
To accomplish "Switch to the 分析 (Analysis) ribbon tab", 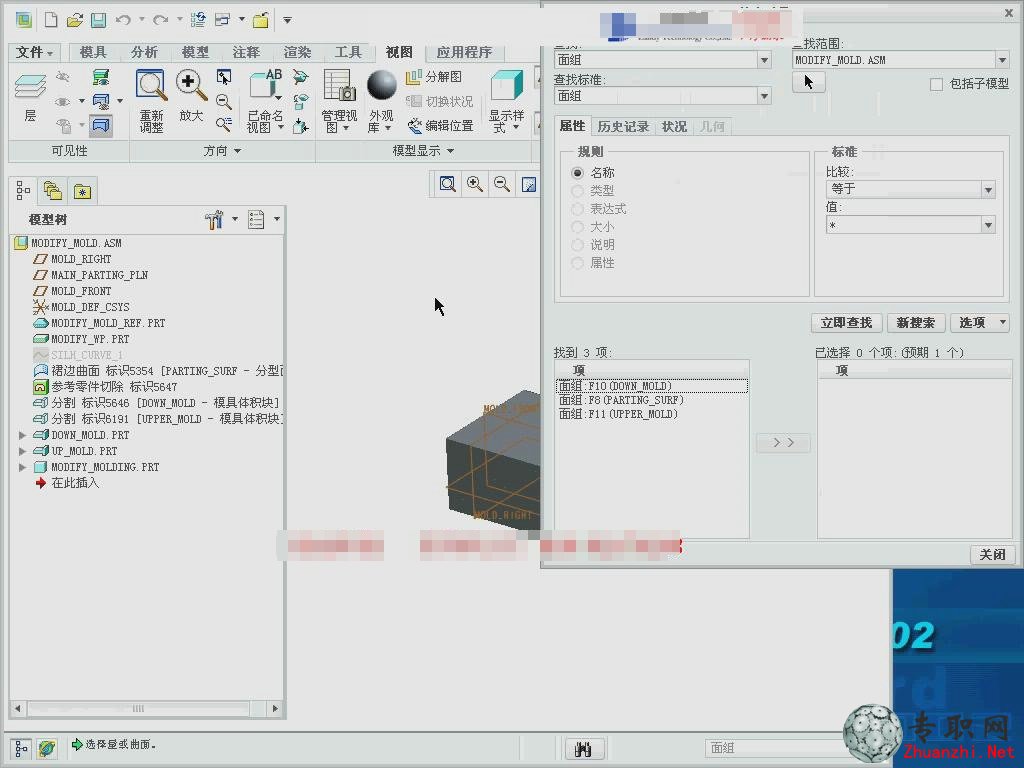I will tap(144, 52).
